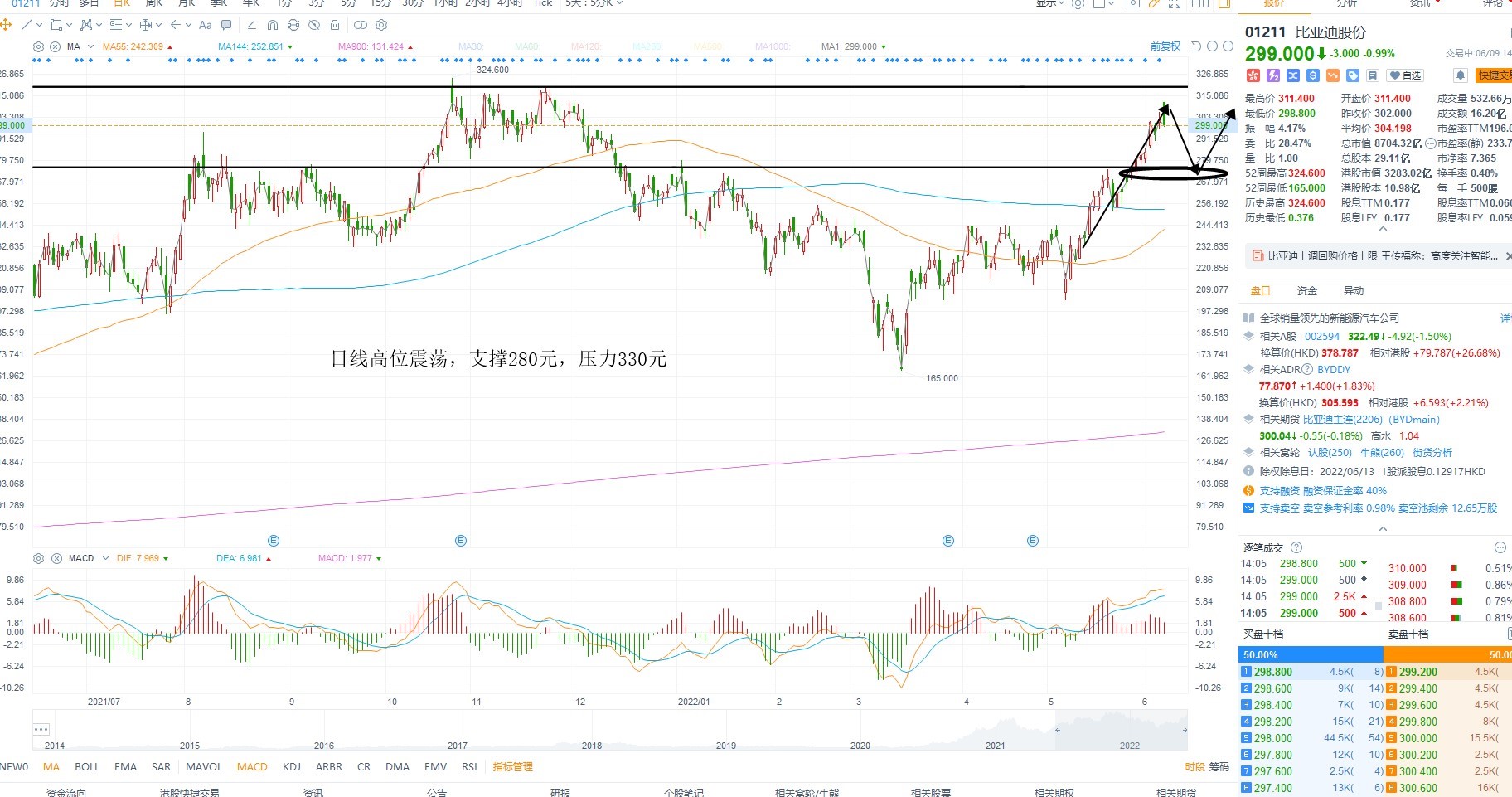This screenshot has height=797, width=1512.
Task: Hide all drawings using the eye-slash icon
Action: [314, 25]
